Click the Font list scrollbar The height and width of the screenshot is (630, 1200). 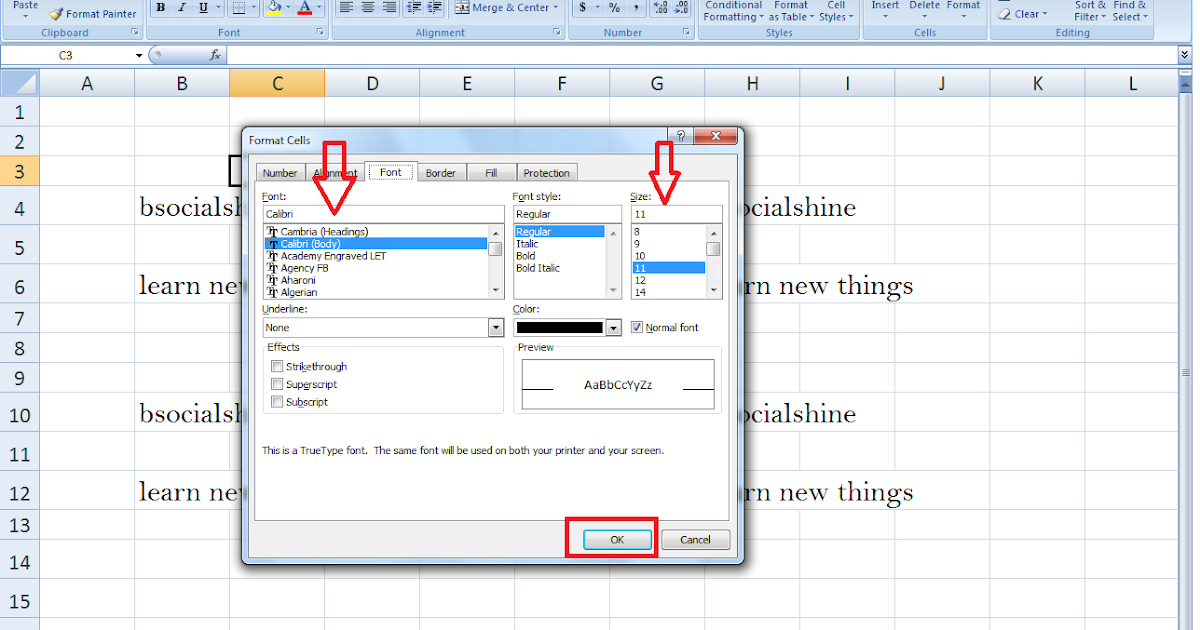click(x=496, y=261)
